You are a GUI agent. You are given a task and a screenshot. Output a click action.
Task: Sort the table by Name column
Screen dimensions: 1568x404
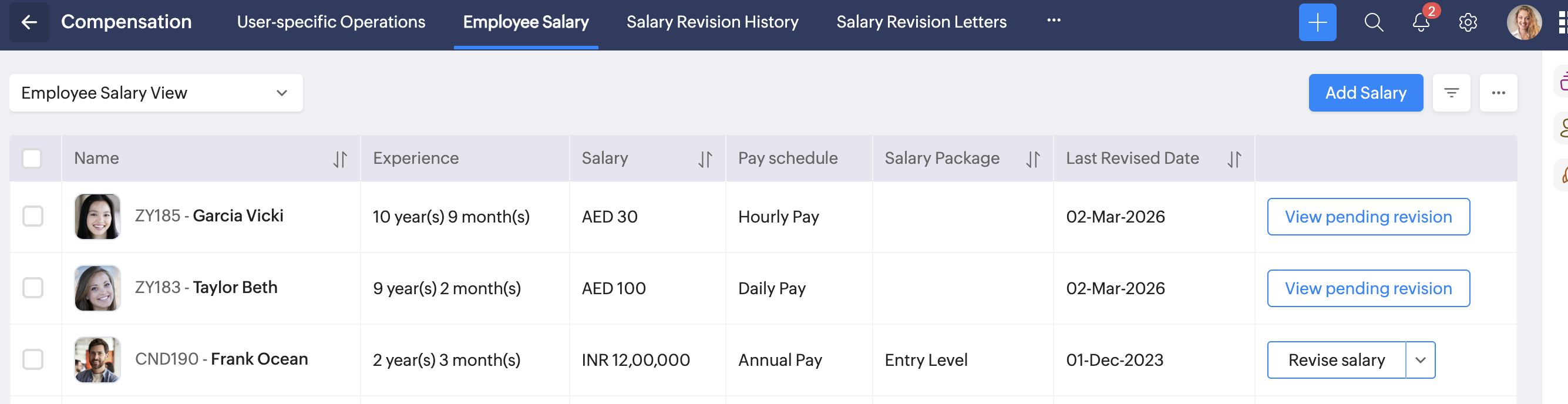pyautogui.click(x=339, y=159)
